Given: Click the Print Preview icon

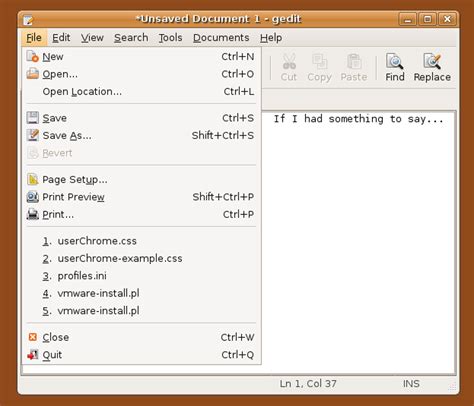Looking at the screenshot, I should click(x=33, y=197).
